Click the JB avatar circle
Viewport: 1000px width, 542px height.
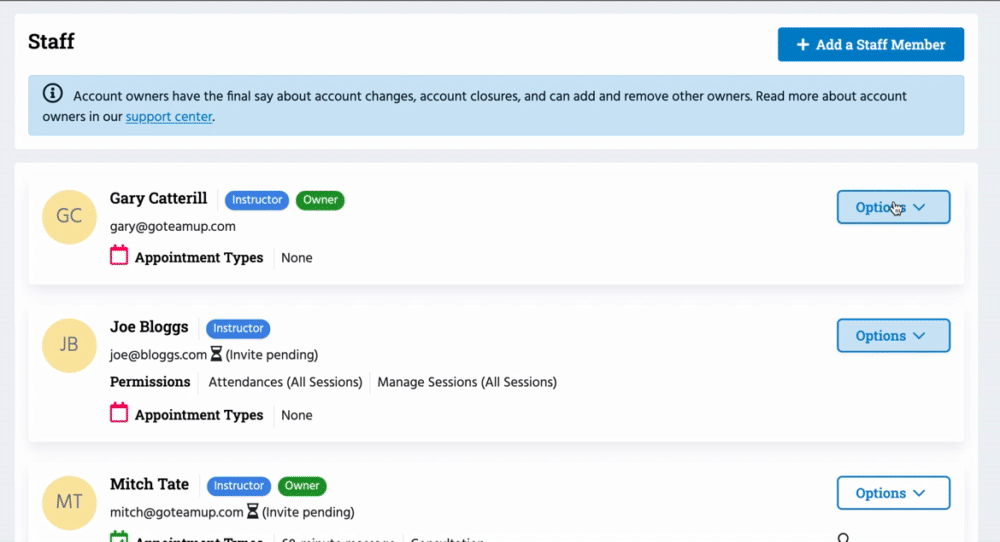pyautogui.click(x=69, y=345)
